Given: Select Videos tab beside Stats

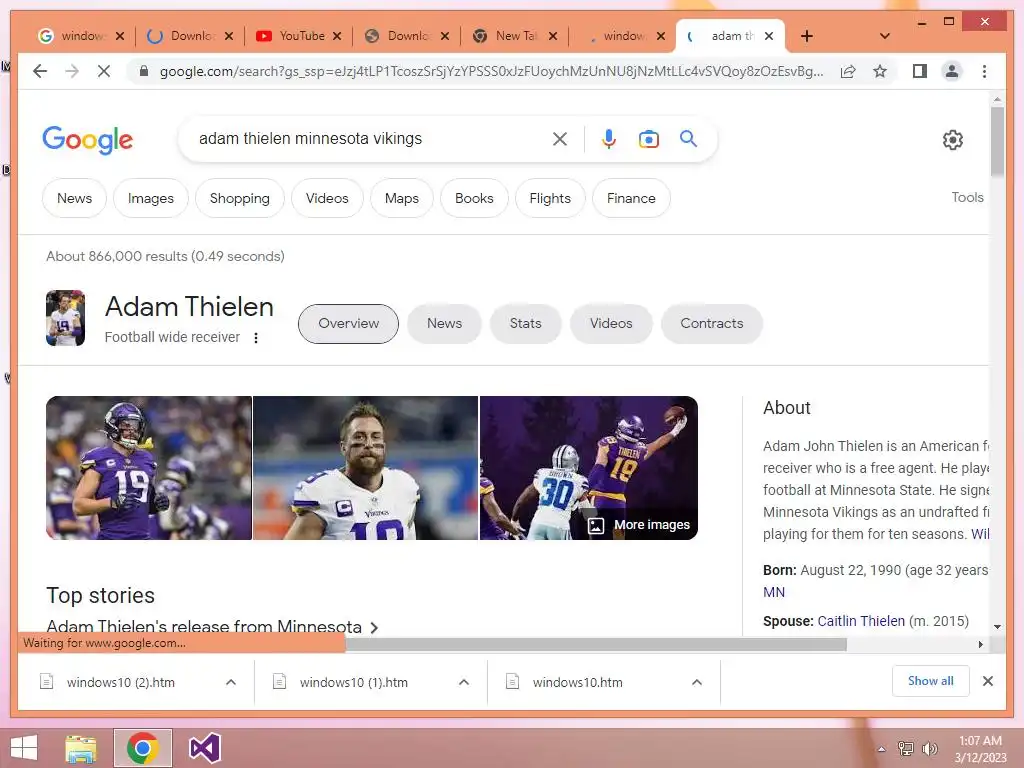Looking at the screenshot, I should tap(611, 323).
